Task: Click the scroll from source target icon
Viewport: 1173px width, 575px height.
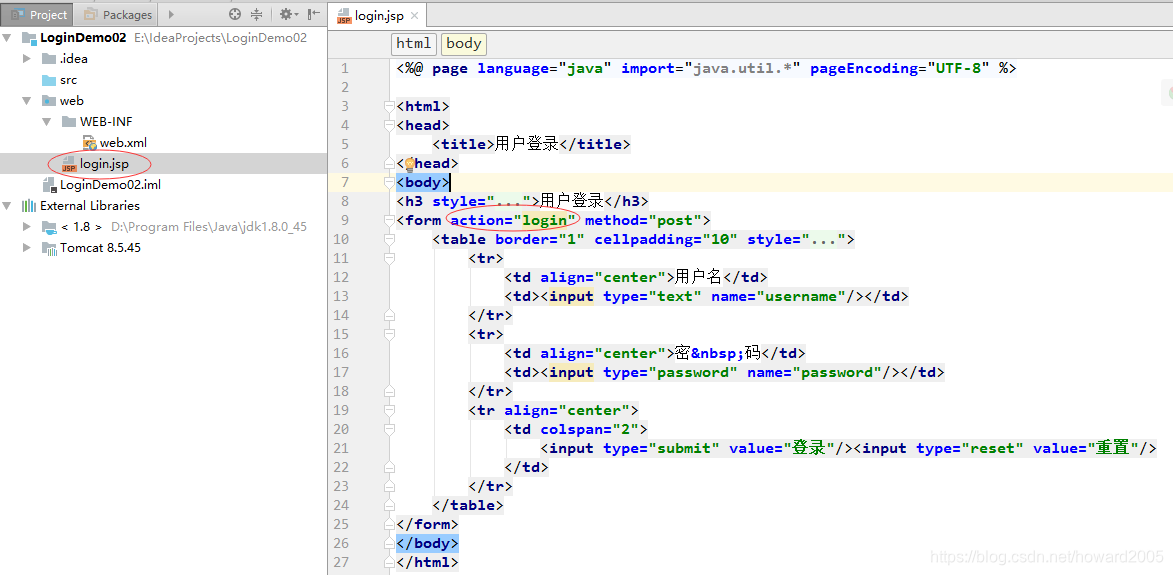Action: pyautogui.click(x=235, y=14)
